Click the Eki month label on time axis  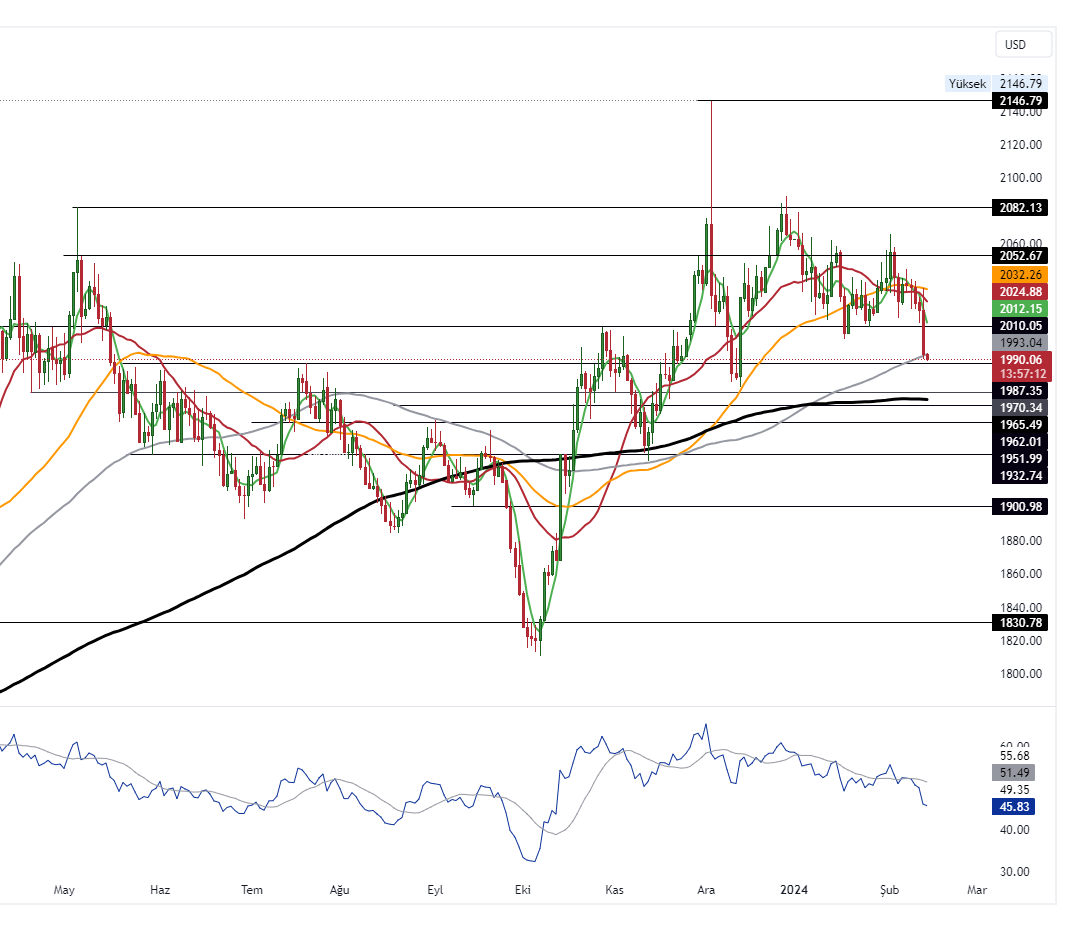click(522, 890)
